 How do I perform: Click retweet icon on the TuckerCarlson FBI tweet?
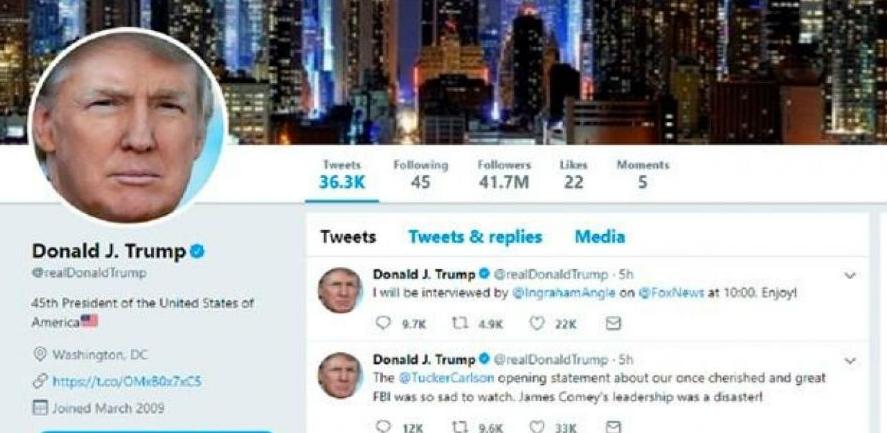[459, 427]
